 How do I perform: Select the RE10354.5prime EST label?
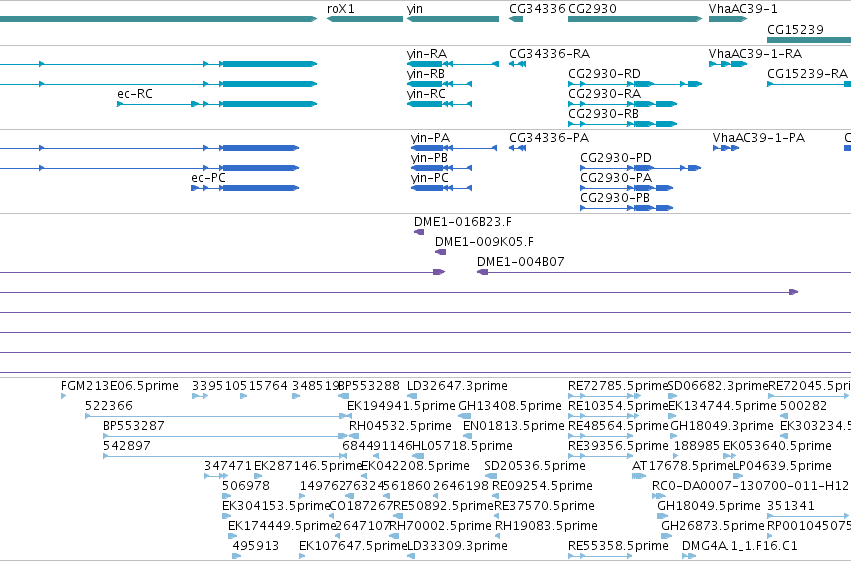coord(618,406)
